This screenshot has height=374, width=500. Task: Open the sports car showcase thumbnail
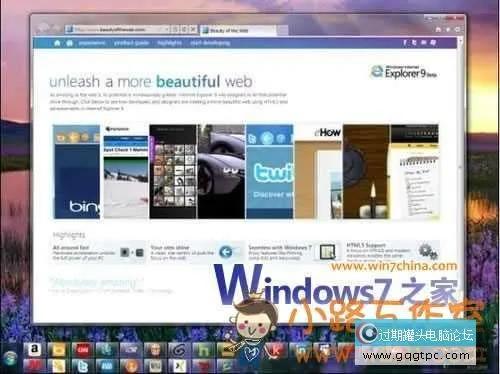(221, 172)
